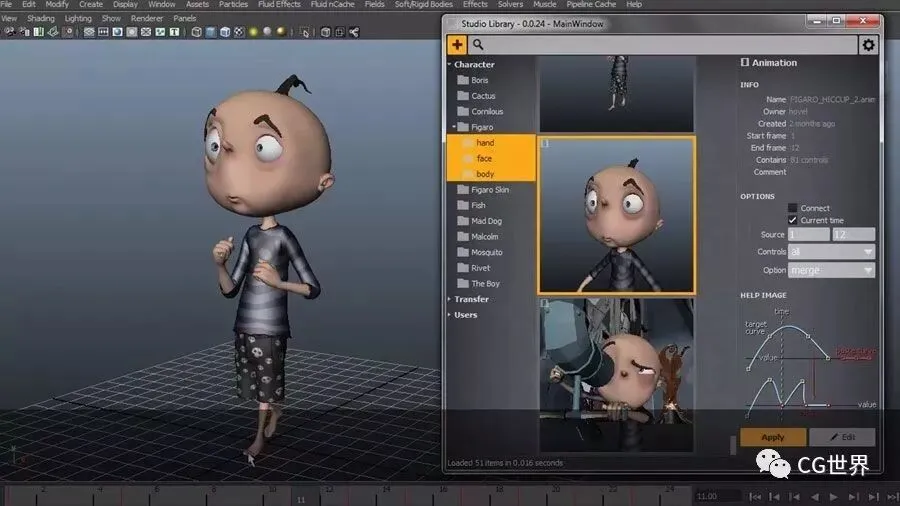Image resolution: width=900 pixels, height=506 pixels.
Task: Open the Fluid Effects menu
Action: coord(279,4)
